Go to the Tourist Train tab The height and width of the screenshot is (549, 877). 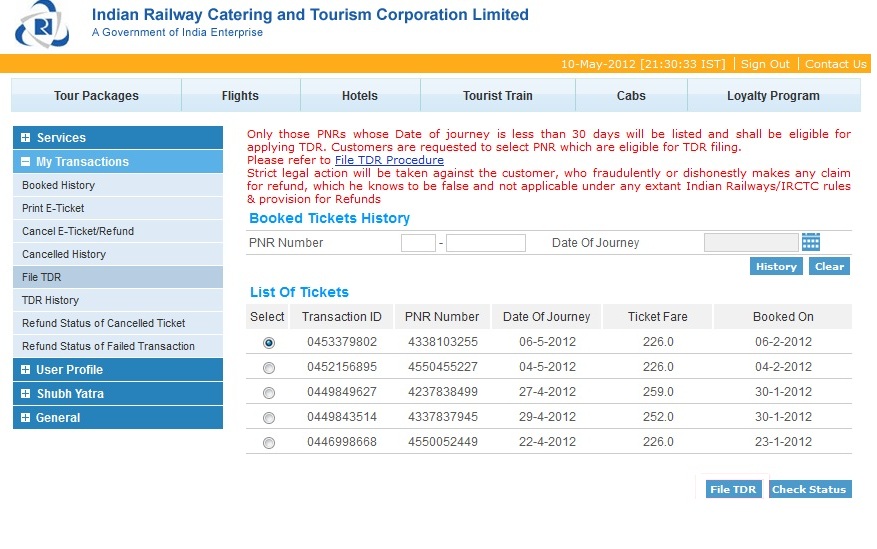coord(497,96)
